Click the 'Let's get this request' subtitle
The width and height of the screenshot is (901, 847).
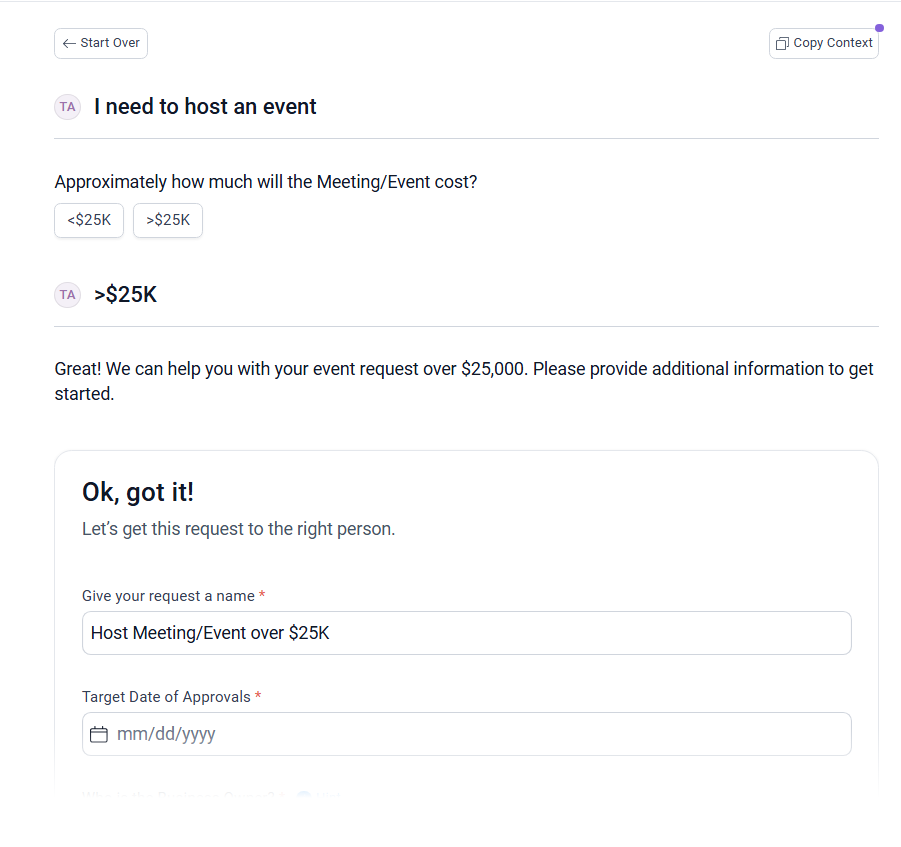238,529
